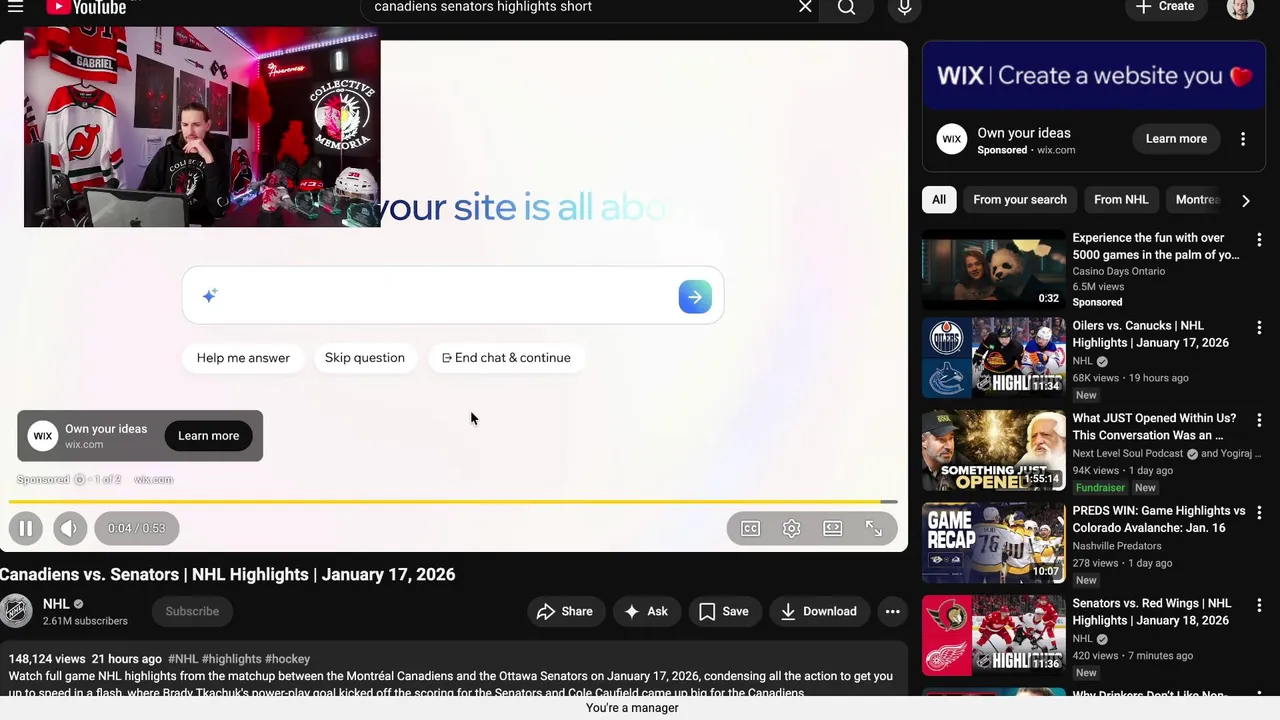Image resolution: width=1280 pixels, height=720 pixels.
Task: Click the Wix logo in sidebar ad
Action: 952,139
